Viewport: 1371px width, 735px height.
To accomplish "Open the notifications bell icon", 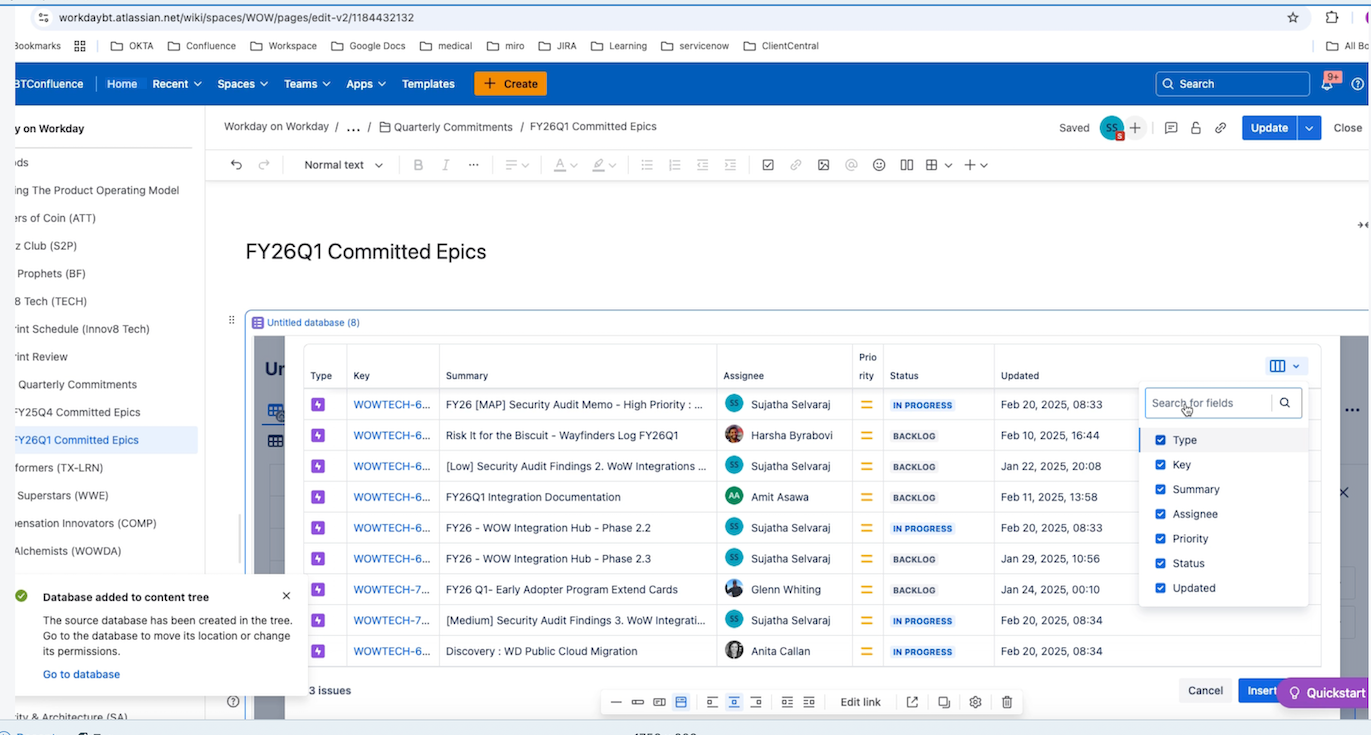I will pos(1327,84).
